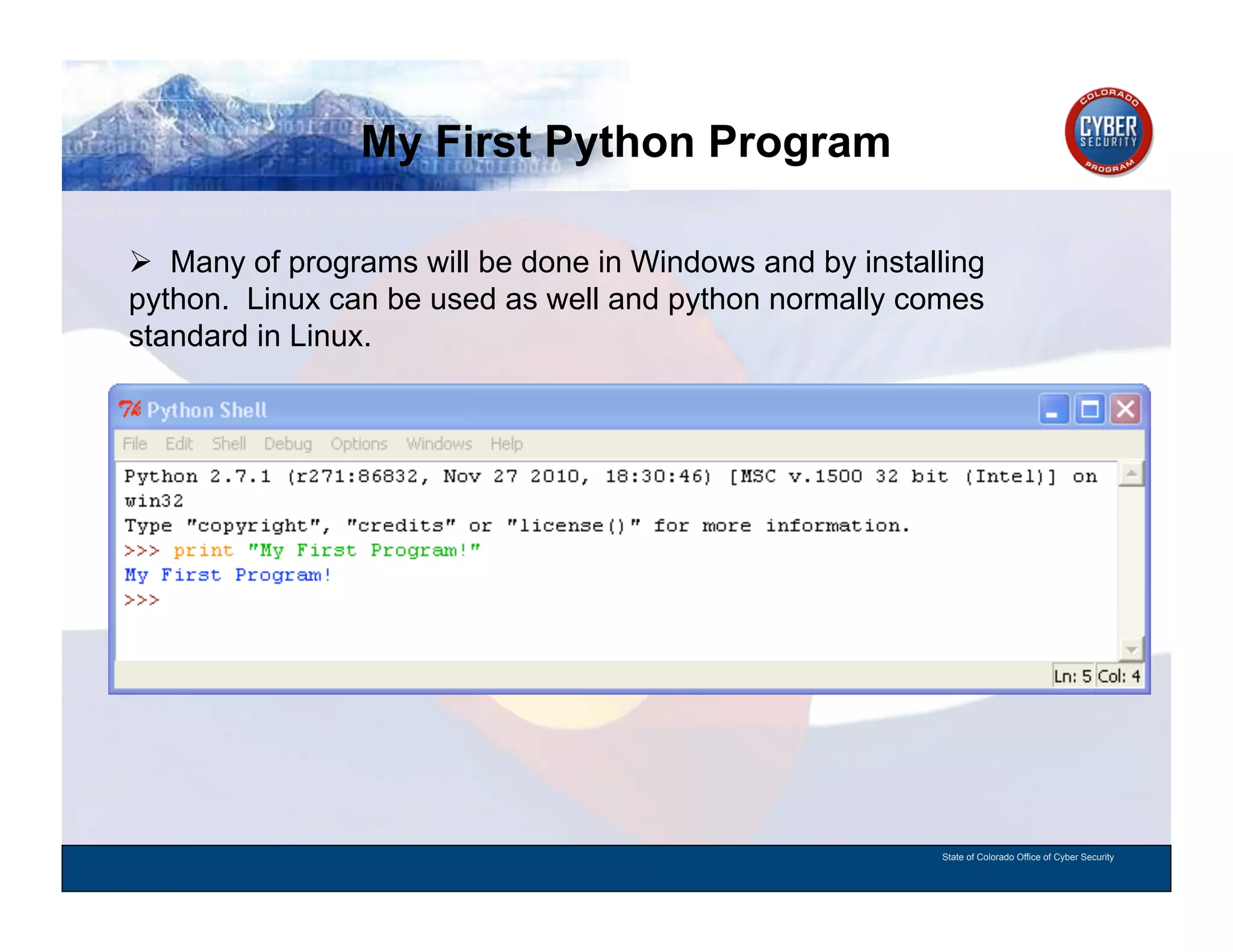
Task: Place cursor at the last >>> prompt
Action: (x=142, y=600)
